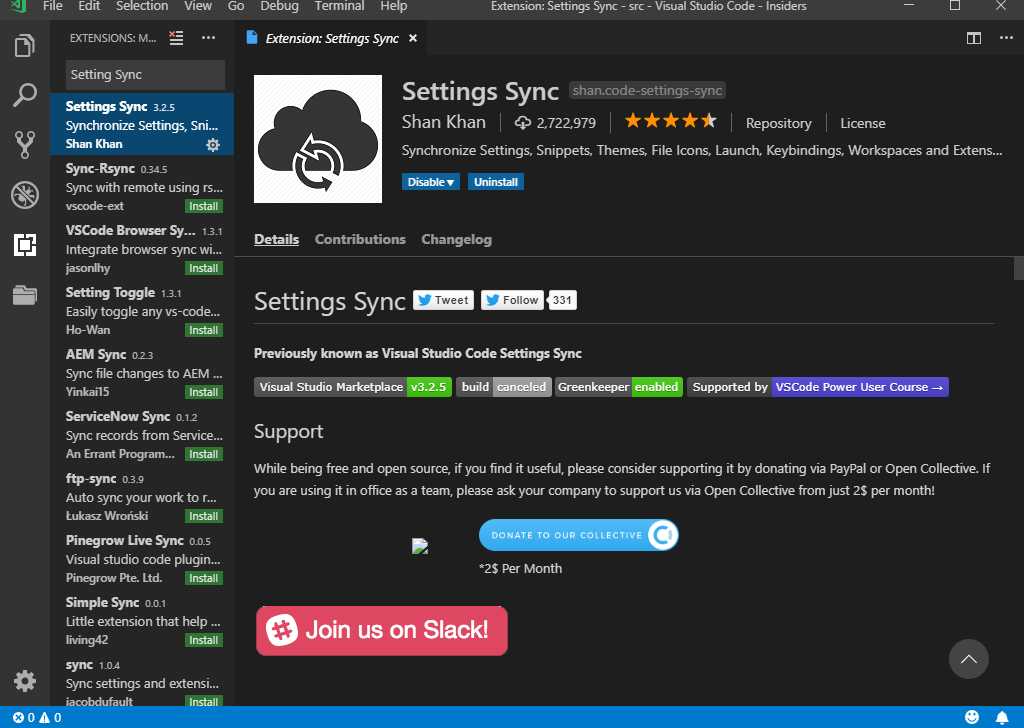Click the 2,722,979 download count
The width and height of the screenshot is (1024, 728).
[x=555, y=123]
